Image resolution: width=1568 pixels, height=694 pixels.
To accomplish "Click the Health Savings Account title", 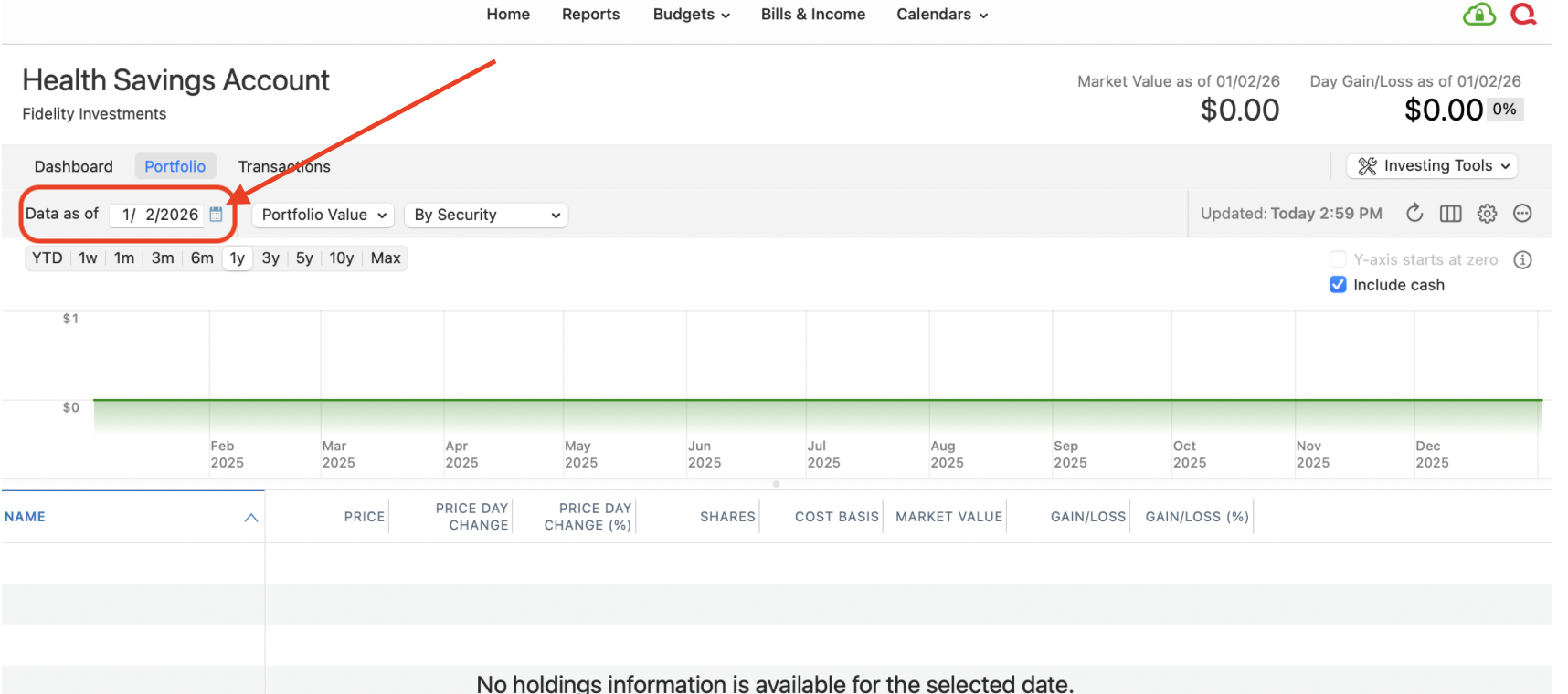I will [175, 80].
